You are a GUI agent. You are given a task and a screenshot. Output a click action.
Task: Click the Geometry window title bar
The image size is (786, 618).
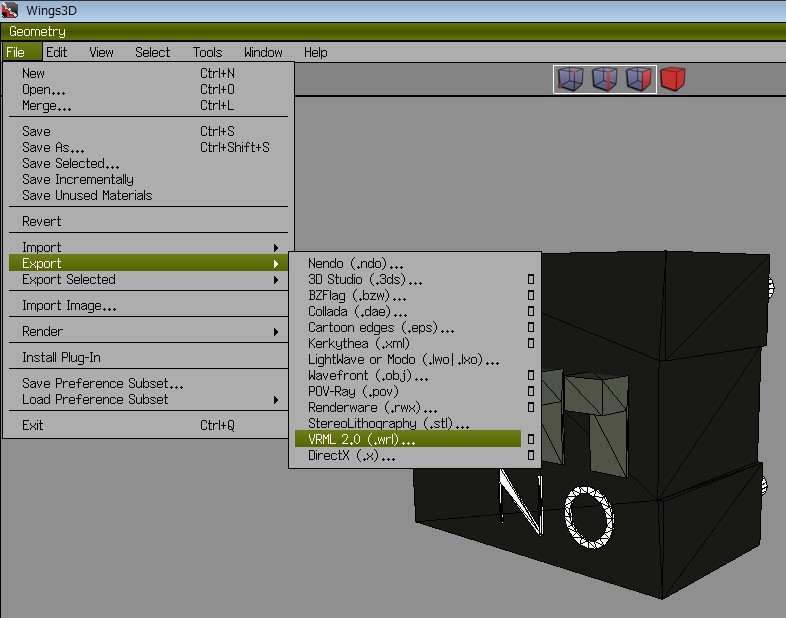(393, 32)
